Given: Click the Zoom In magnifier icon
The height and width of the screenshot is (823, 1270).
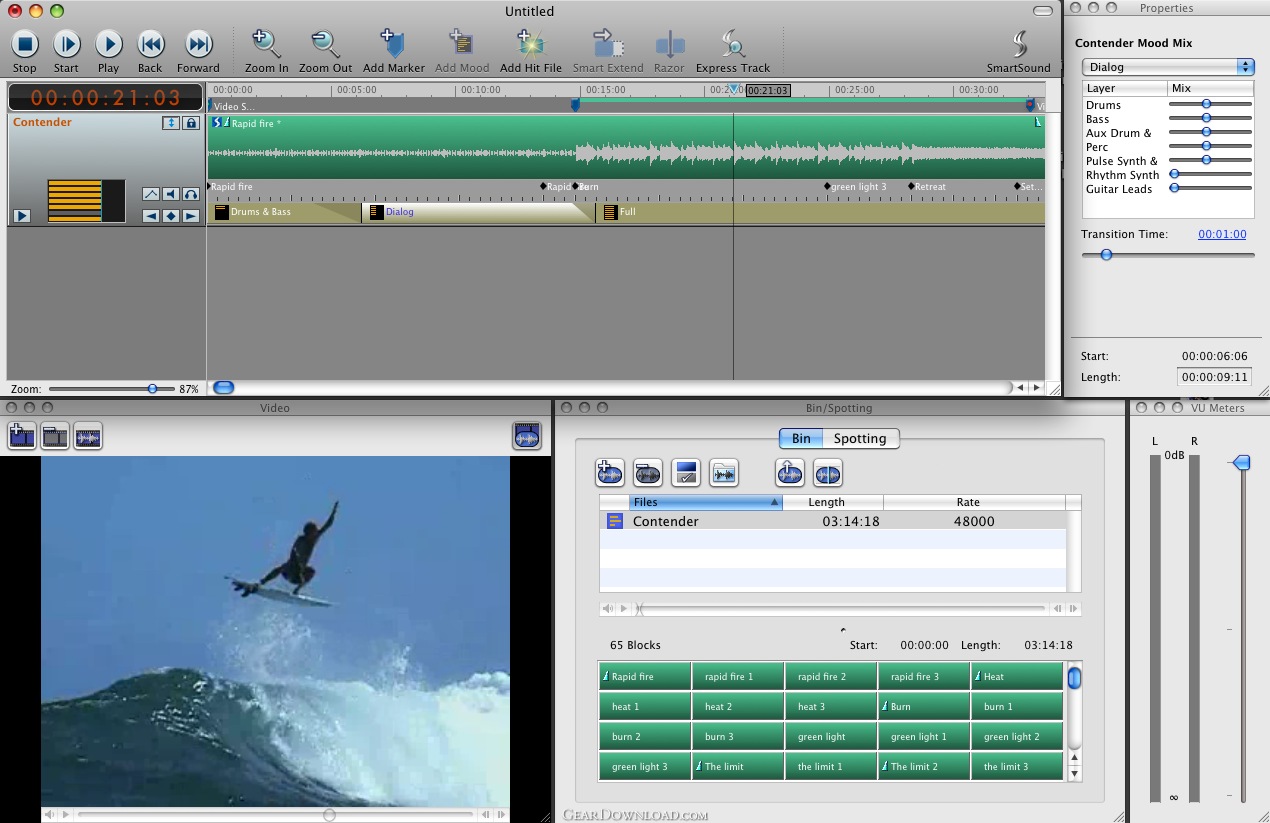Looking at the screenshot, I should point(266,44).
